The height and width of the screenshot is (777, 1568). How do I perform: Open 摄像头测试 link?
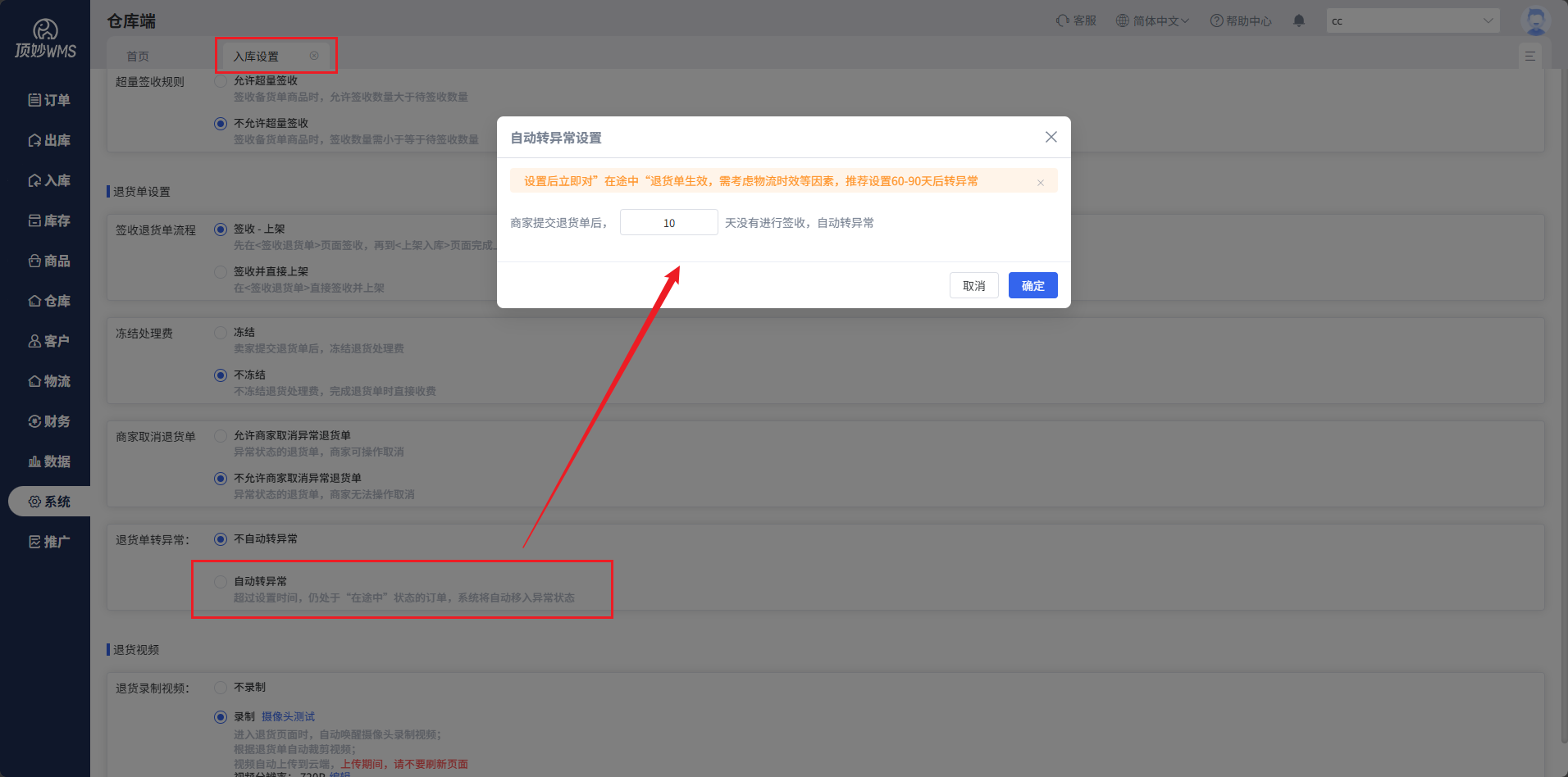pyautogui.click(x=288, y=716)
